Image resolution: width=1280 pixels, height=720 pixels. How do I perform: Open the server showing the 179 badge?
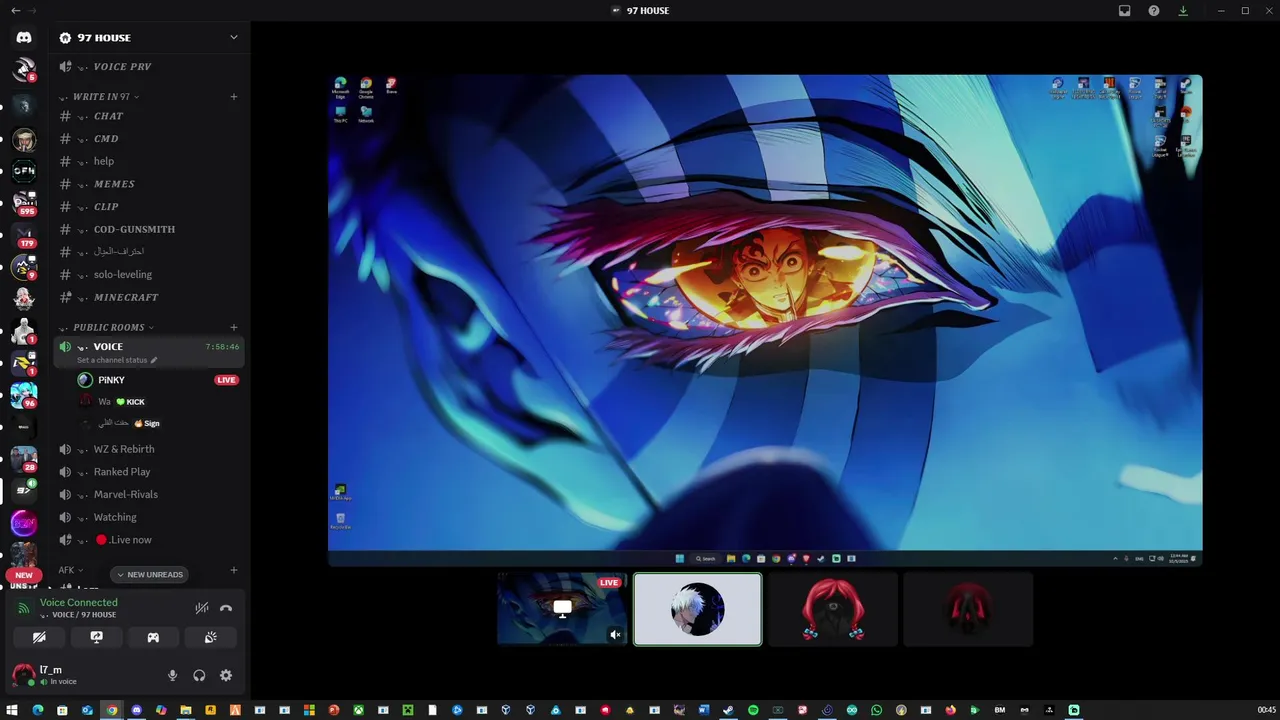(x=24, y=235)
